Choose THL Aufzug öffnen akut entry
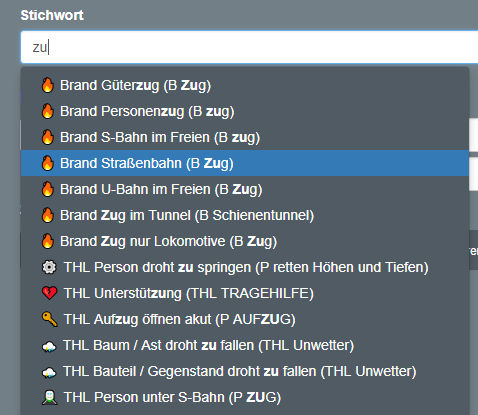This screenshot has height=415, width=478. [x=245, y=319]
